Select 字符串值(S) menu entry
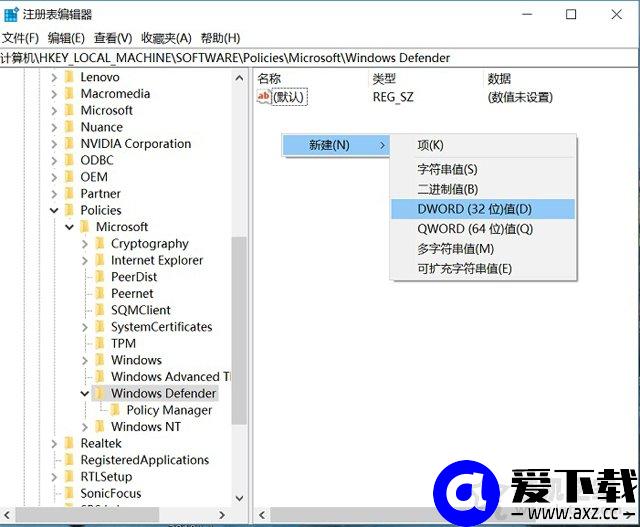This screenshot has width=640, height=527. pyautogui.click(x=483, y=169)
